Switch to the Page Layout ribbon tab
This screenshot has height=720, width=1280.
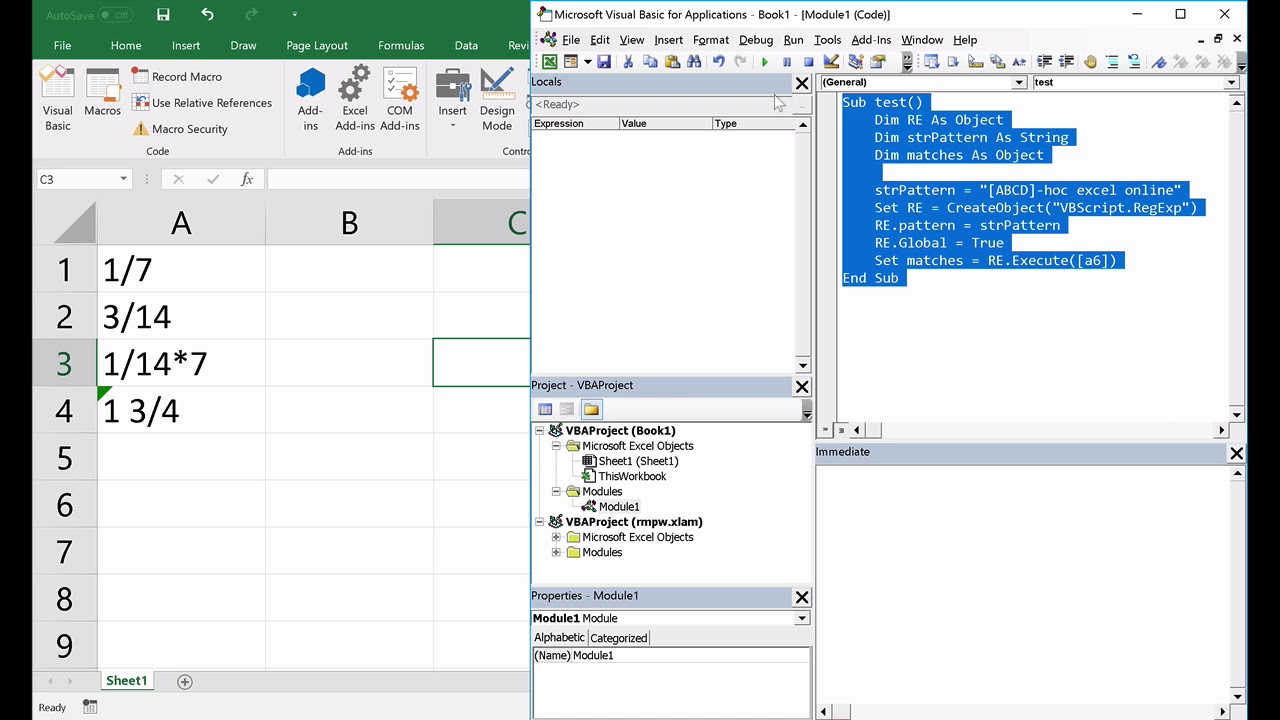pyautogui.click(x=317, y=45)
